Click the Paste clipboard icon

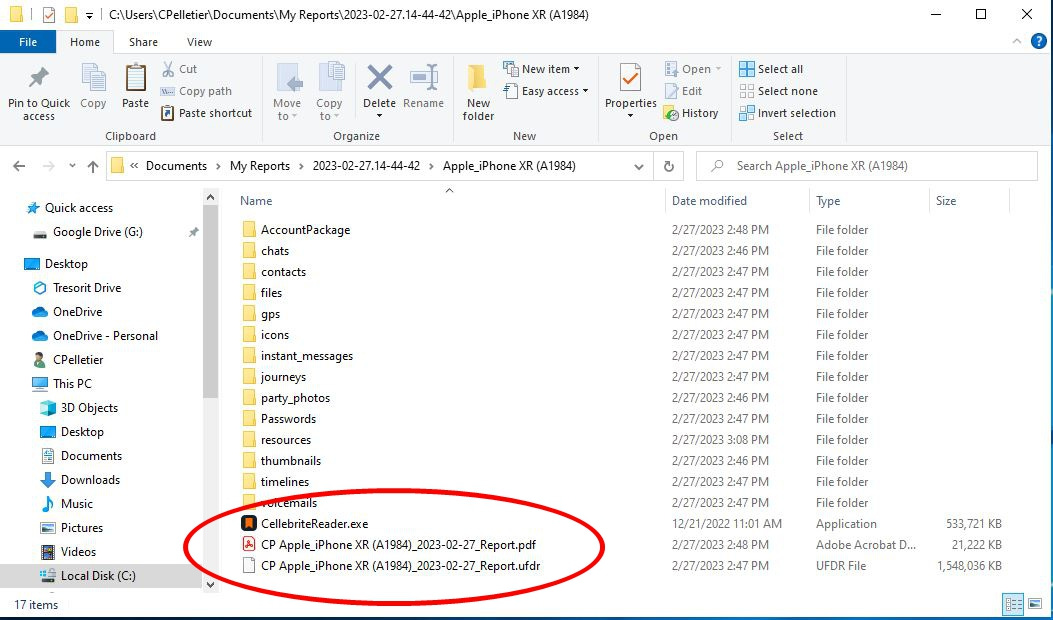136,79
